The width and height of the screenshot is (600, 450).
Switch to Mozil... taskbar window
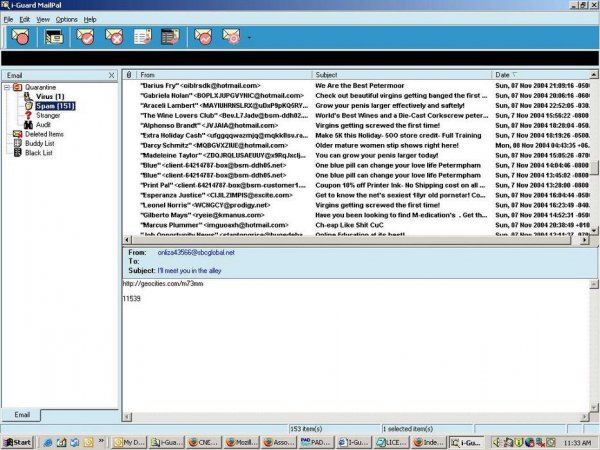coord(241,442)
